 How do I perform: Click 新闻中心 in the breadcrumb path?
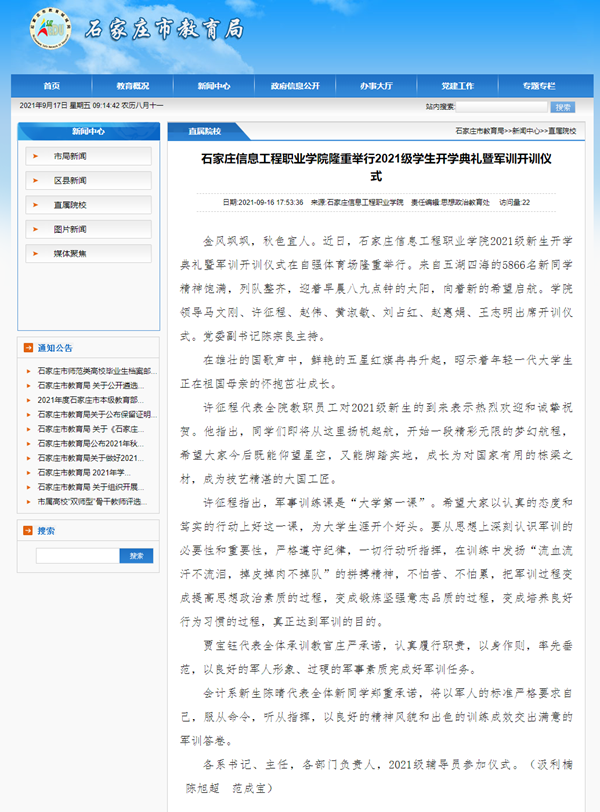coord(528,131)
